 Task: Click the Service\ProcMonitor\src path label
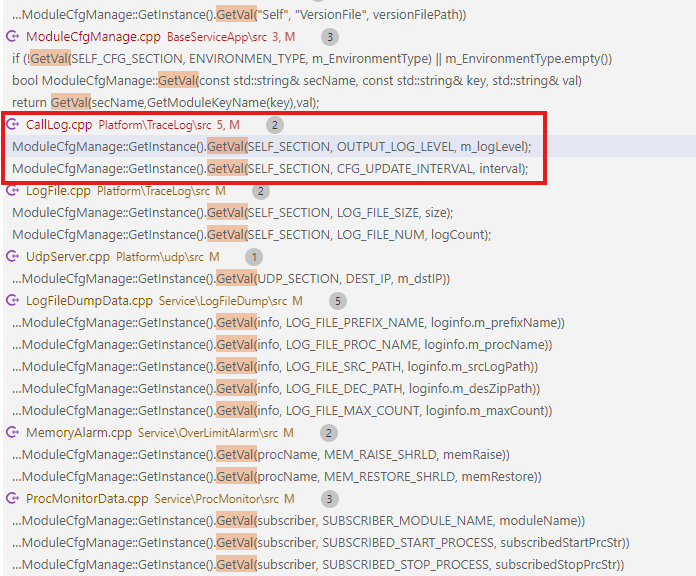tap(217, 499)
